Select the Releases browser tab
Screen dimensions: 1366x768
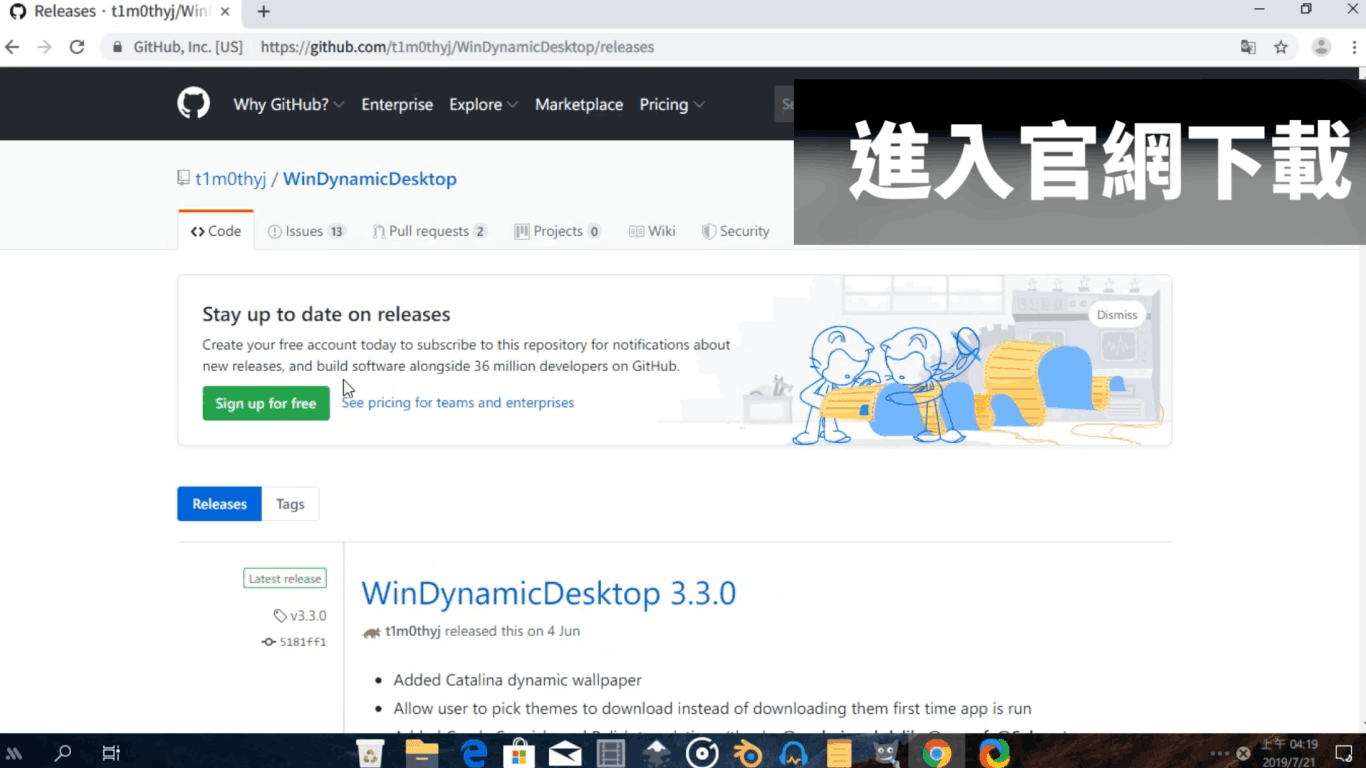[121, 12]
